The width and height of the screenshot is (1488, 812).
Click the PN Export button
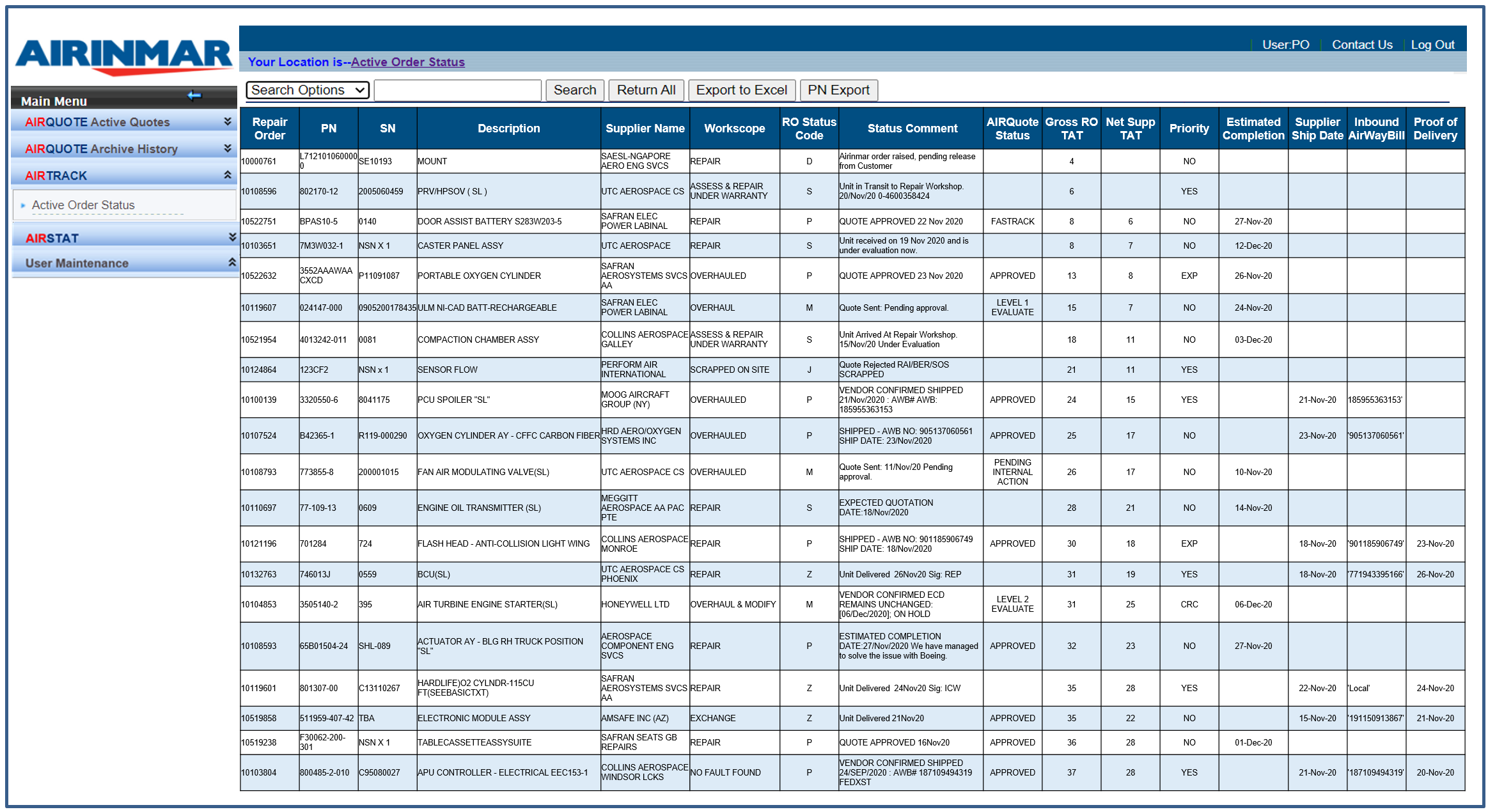tap(838, 90)
